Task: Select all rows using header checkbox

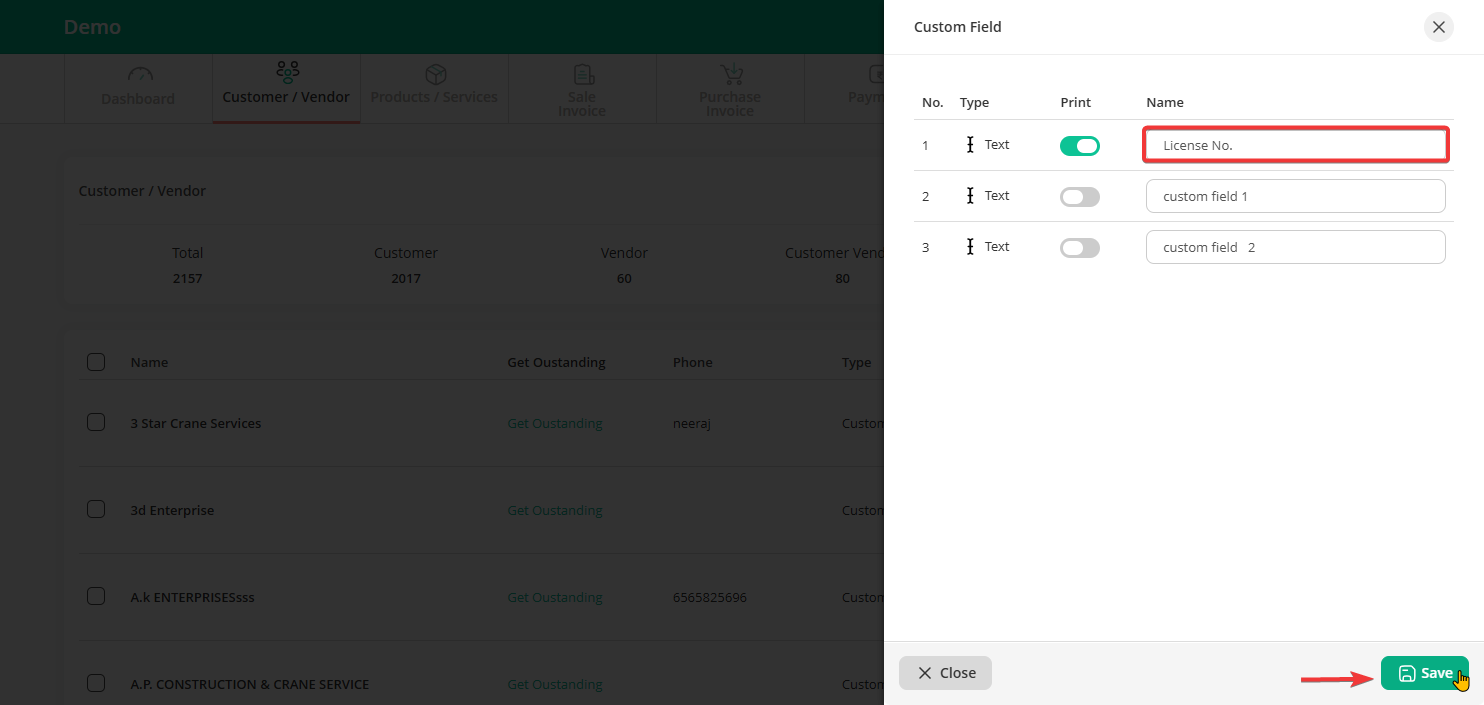Action: click(96, 362)
